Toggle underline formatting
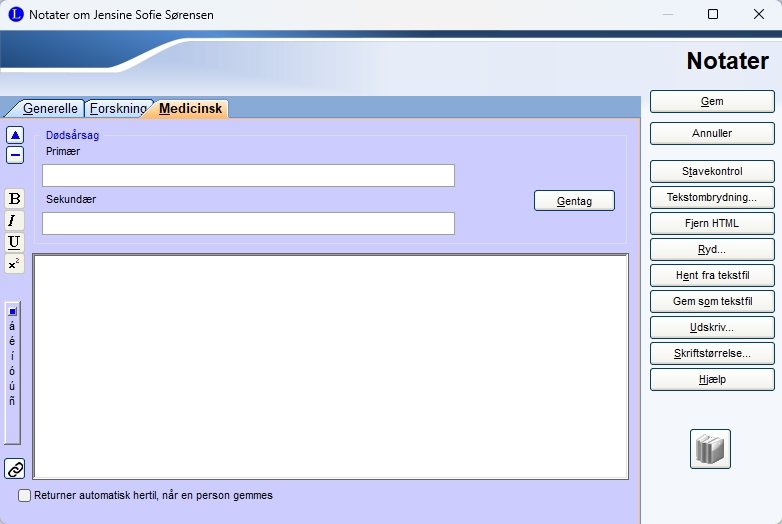Image resolution: width=782 pixels, height=524 pixels. coord(14,242)
